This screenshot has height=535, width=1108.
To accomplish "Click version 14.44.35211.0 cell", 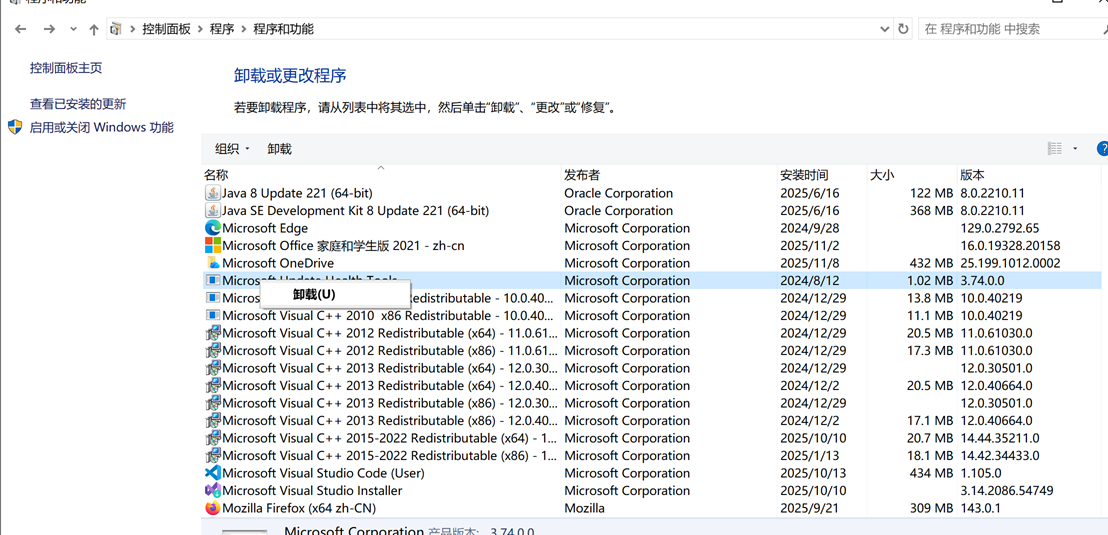I will click(1000, 438).
